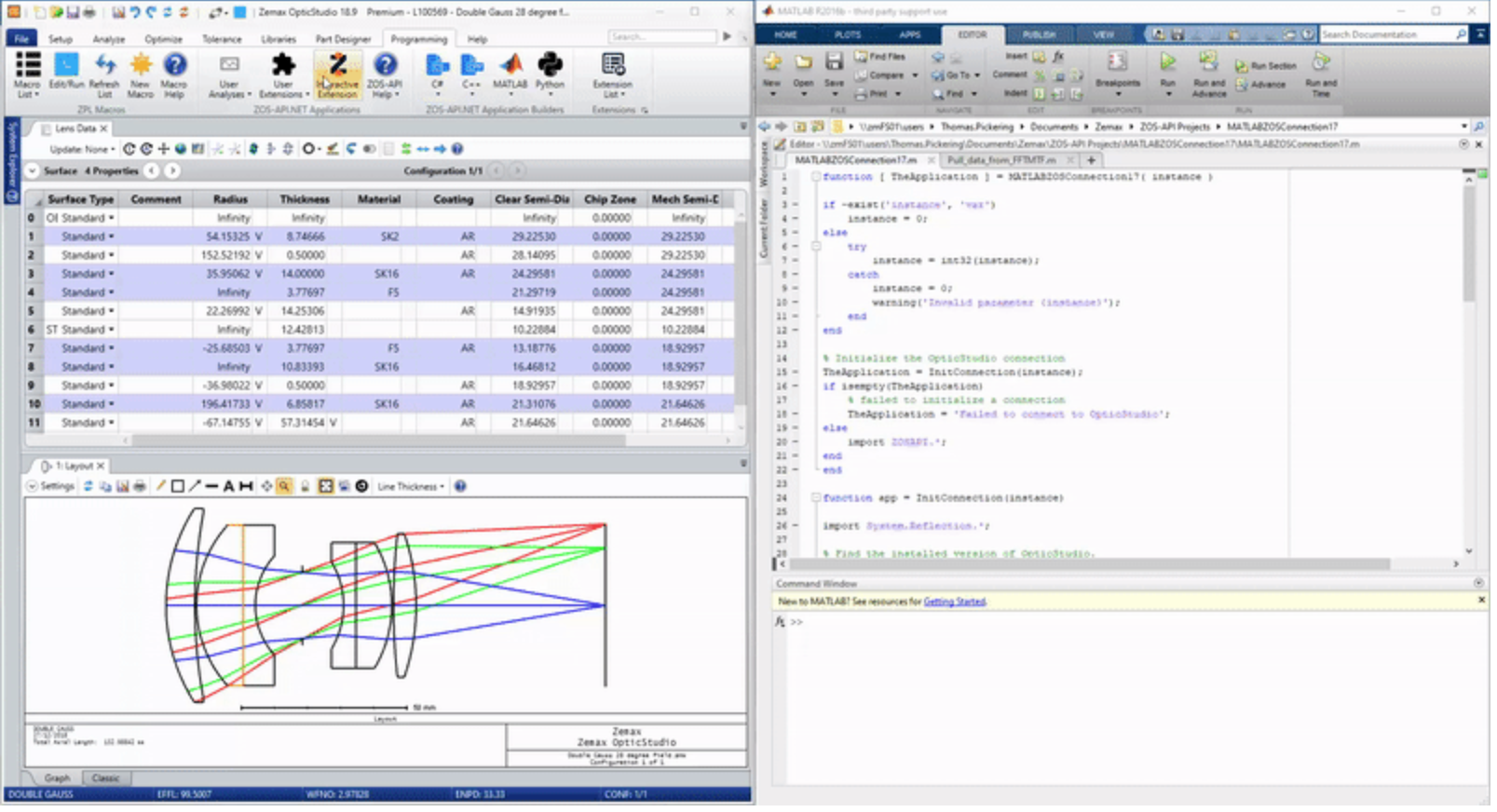
Task: Switch to the Analyze ribbon tab
Action: point(109,39)
